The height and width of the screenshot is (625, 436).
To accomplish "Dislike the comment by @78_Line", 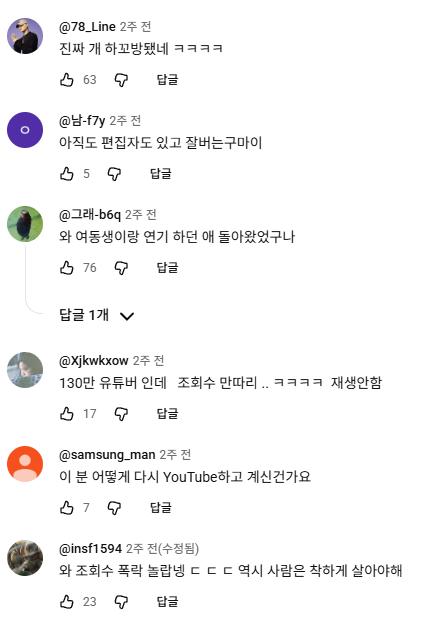I will (x=121, y=80).
